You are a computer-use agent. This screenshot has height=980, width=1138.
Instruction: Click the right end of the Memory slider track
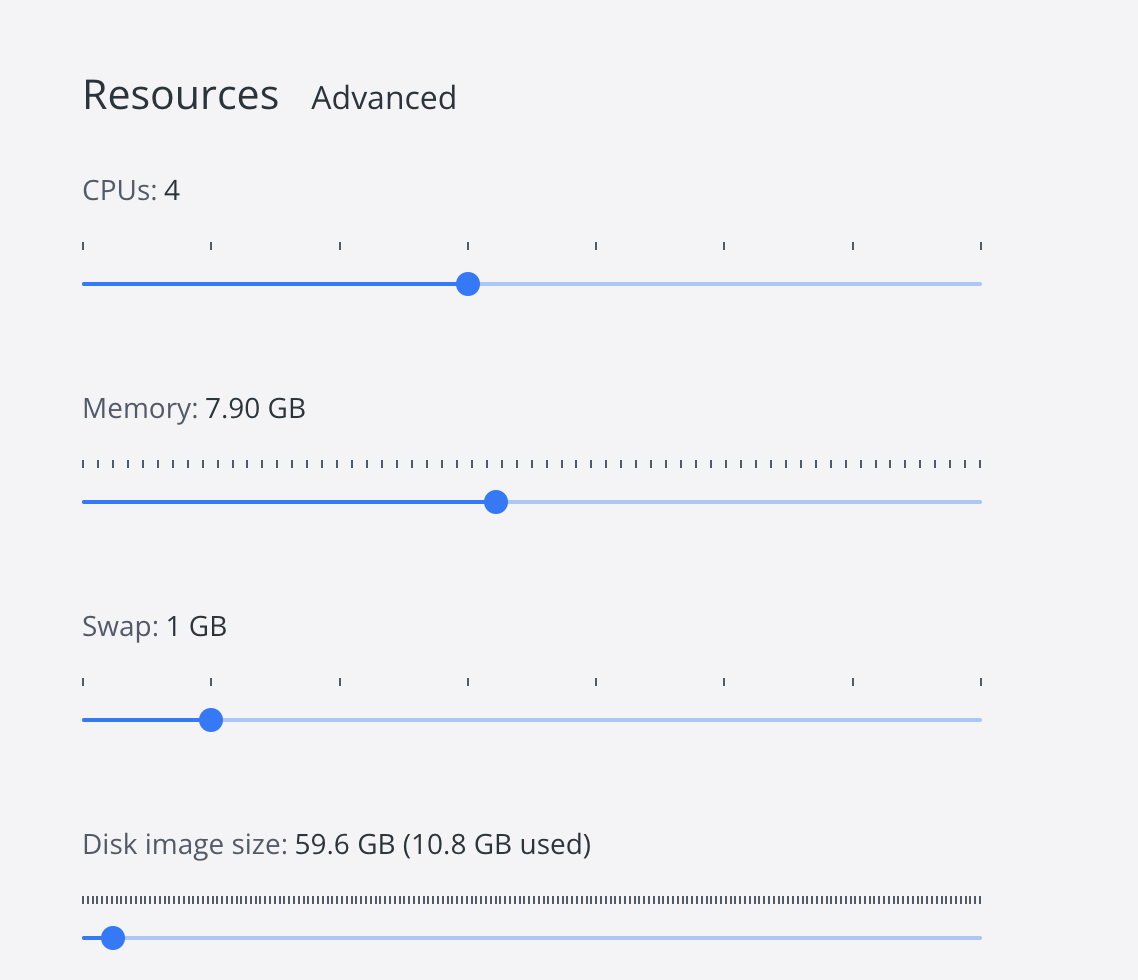[x=980, y=502]
